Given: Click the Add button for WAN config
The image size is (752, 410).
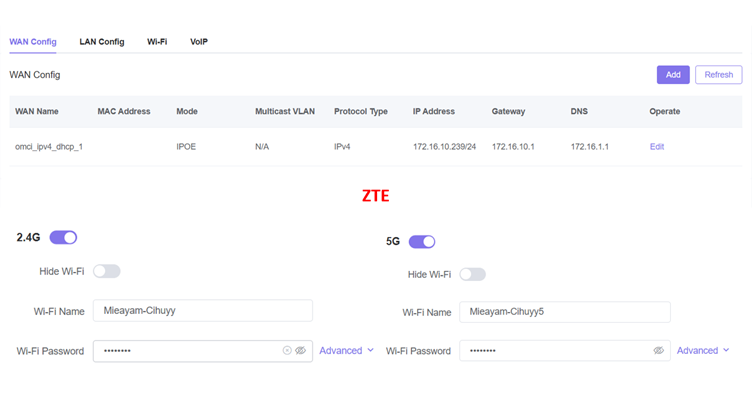Looking at the screenshot, I should point(673,75).
